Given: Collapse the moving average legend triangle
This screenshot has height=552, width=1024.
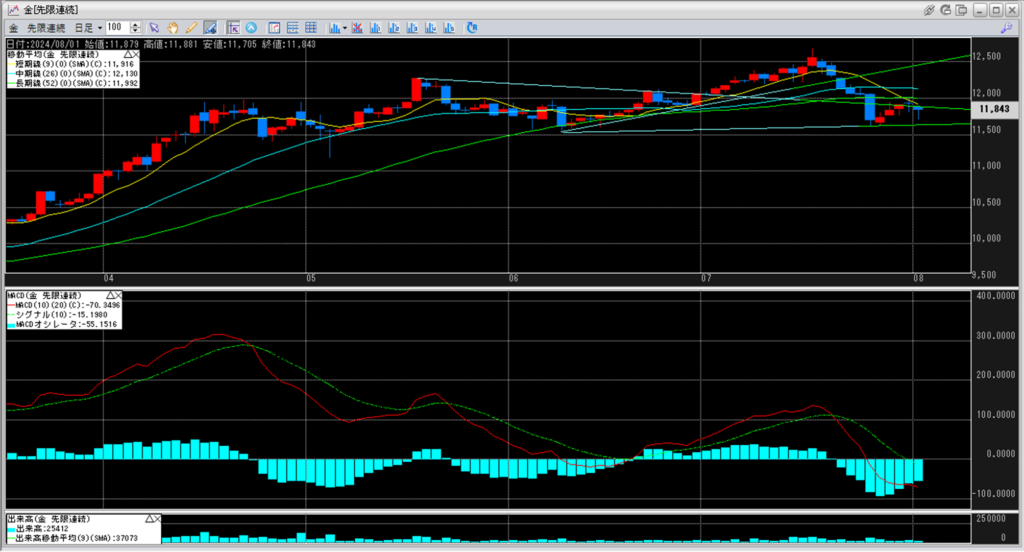Looking at the screenshot, I should click(x=129, y=53).
